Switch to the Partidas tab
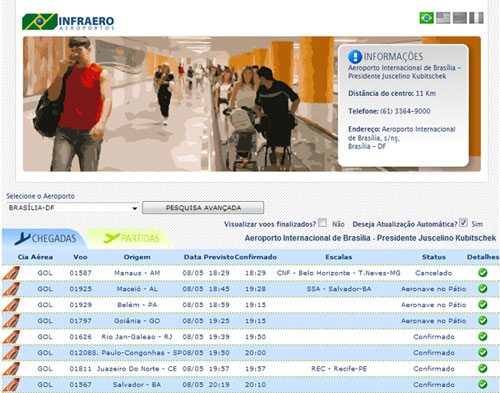Viewport: 500px width, 393px height. [132, 239]
